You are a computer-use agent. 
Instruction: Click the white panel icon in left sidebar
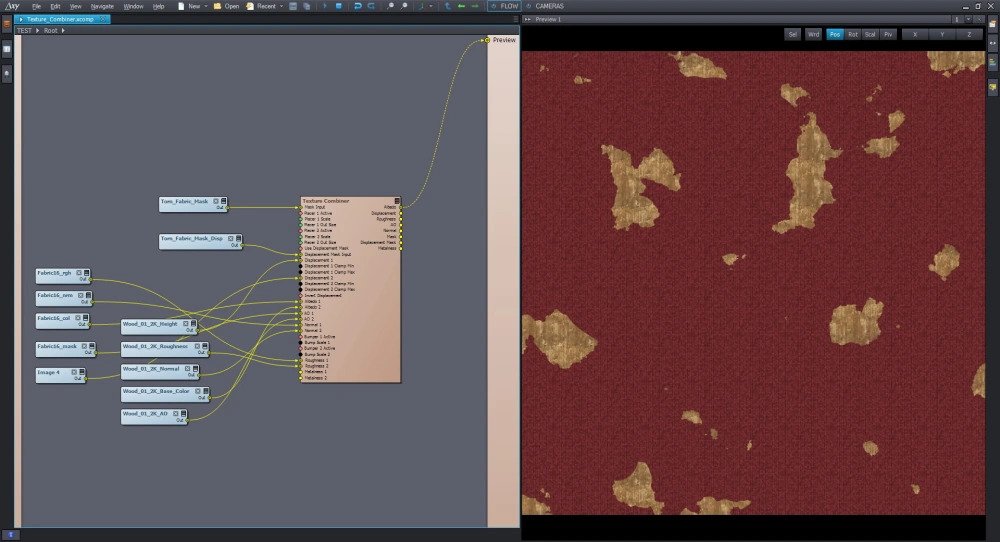6,48
